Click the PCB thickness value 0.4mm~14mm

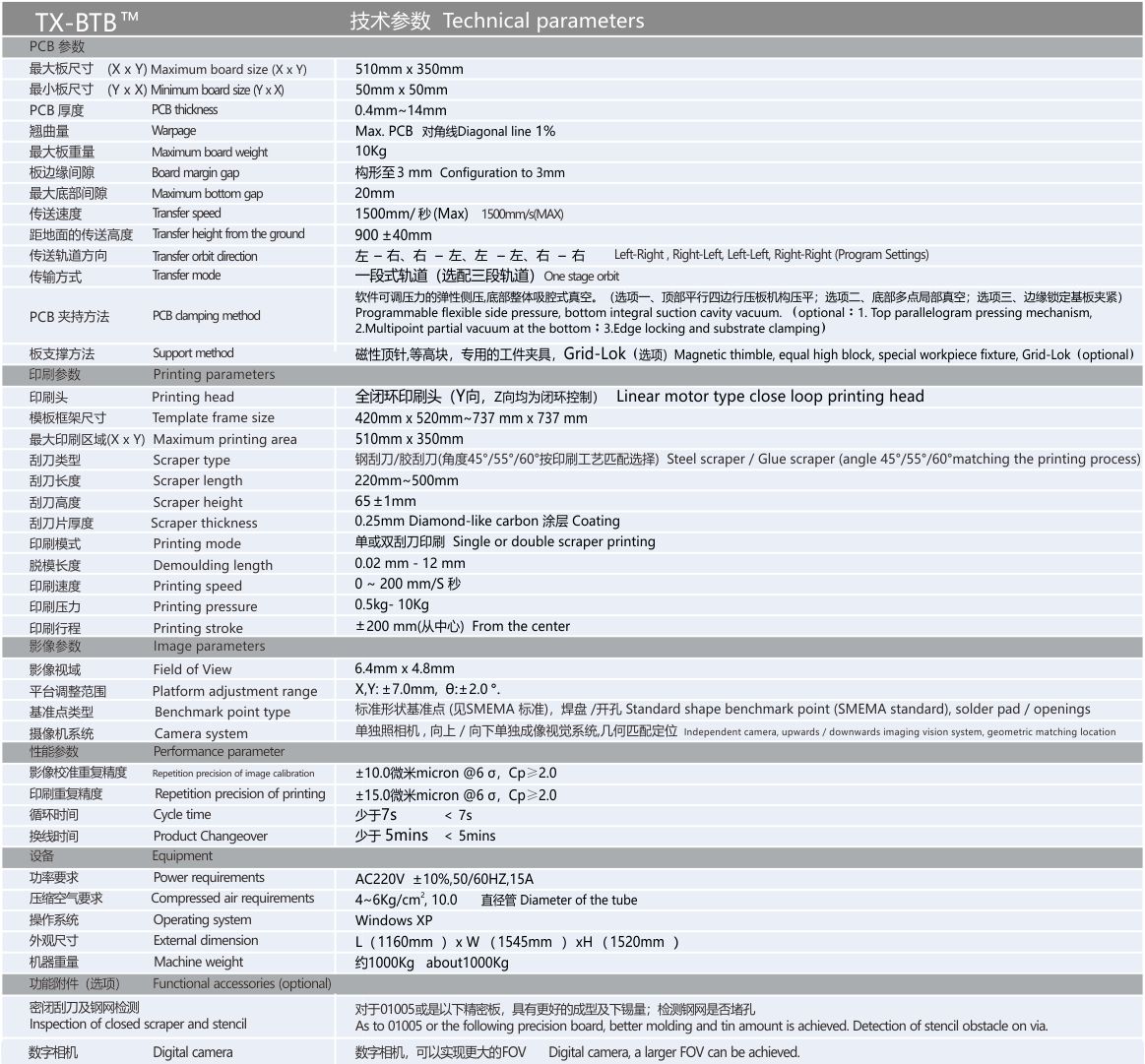point(400,110)
